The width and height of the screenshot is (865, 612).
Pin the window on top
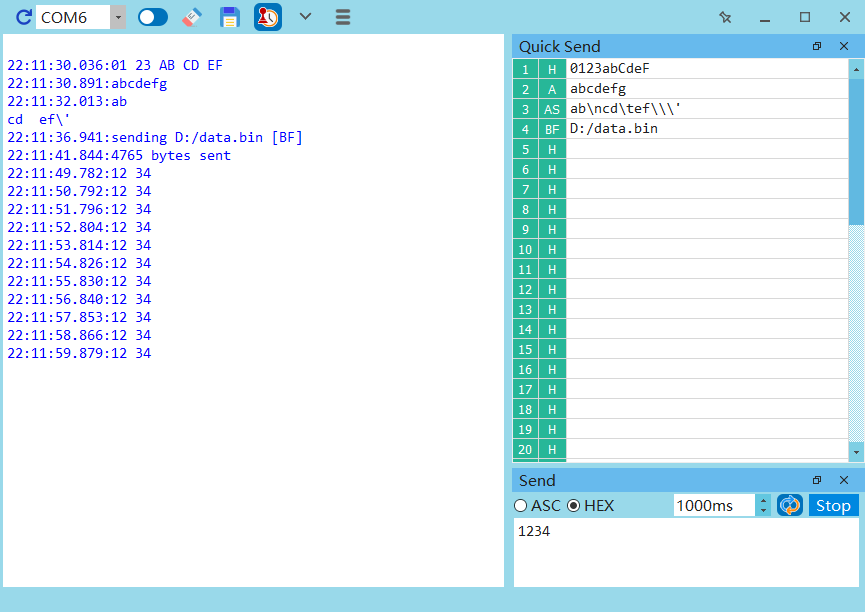(x=725, y=17)
